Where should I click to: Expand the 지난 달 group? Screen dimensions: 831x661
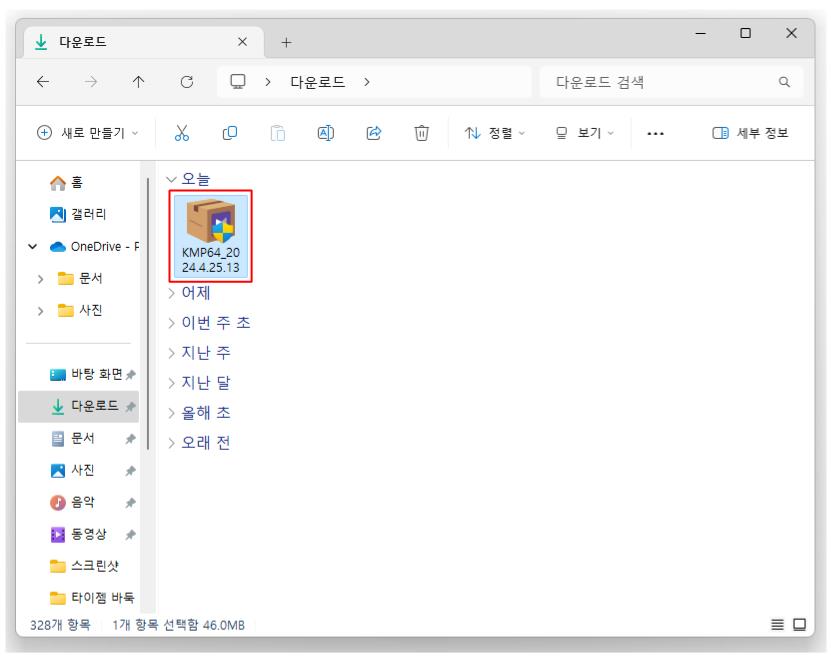coord(171,383)
